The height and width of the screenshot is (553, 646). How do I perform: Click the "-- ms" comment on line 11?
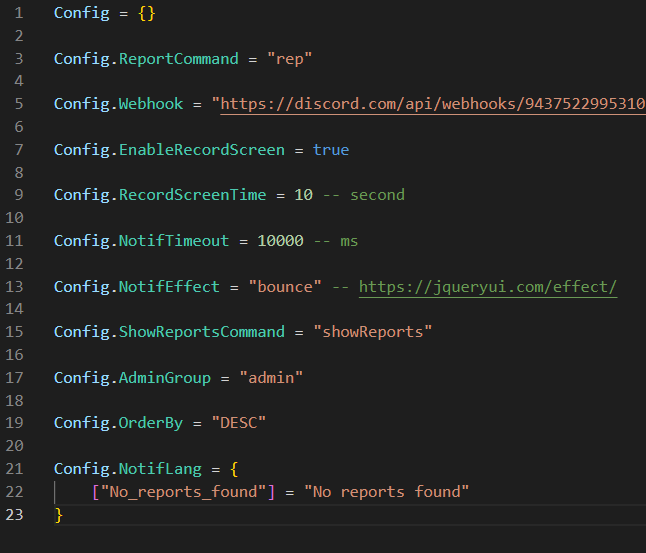tap(336, 241)
